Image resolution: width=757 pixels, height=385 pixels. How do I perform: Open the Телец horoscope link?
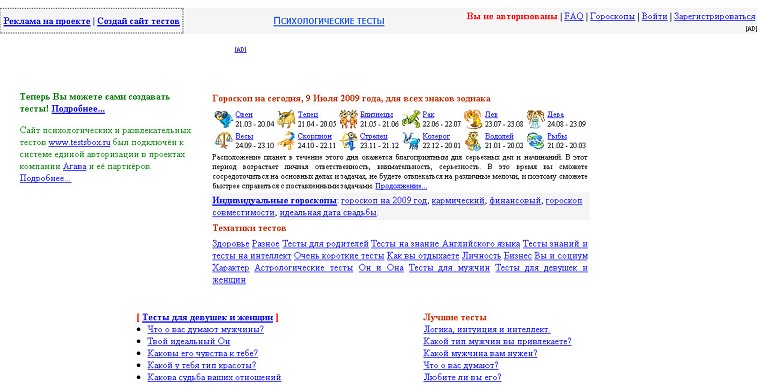point(308,114)
